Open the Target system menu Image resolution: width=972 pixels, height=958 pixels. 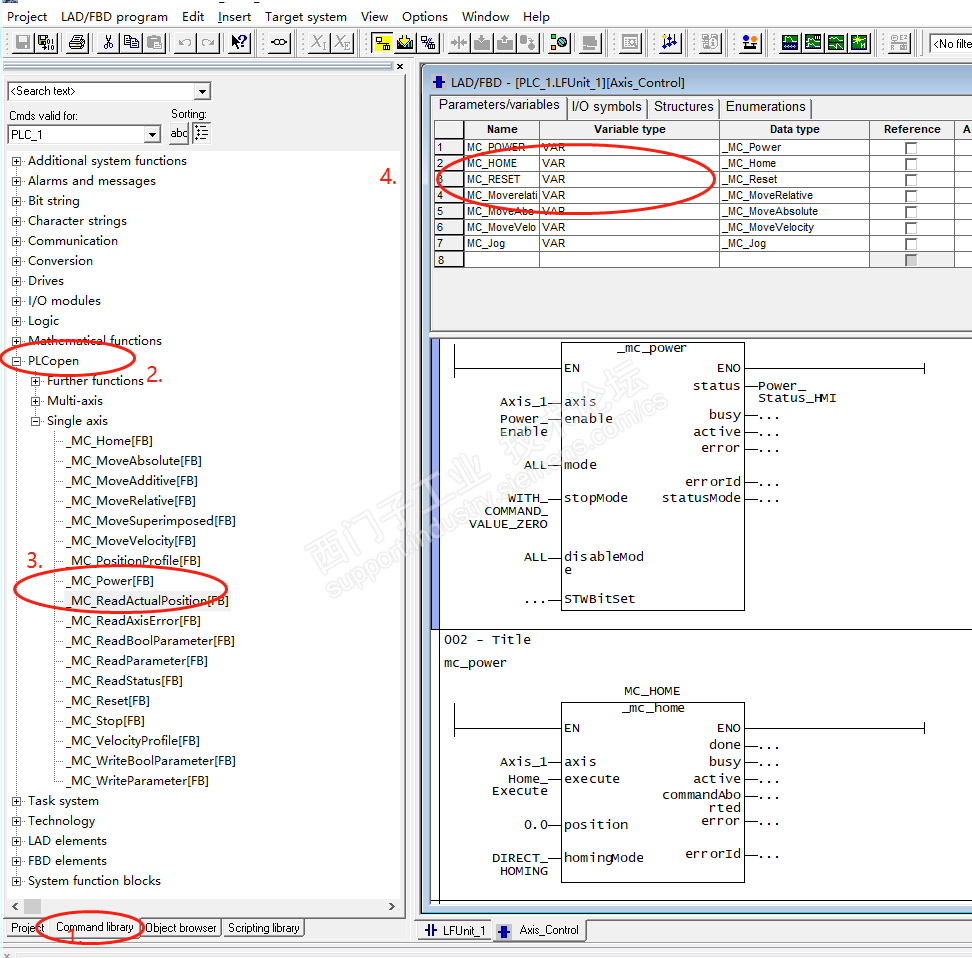click(305, 16)
